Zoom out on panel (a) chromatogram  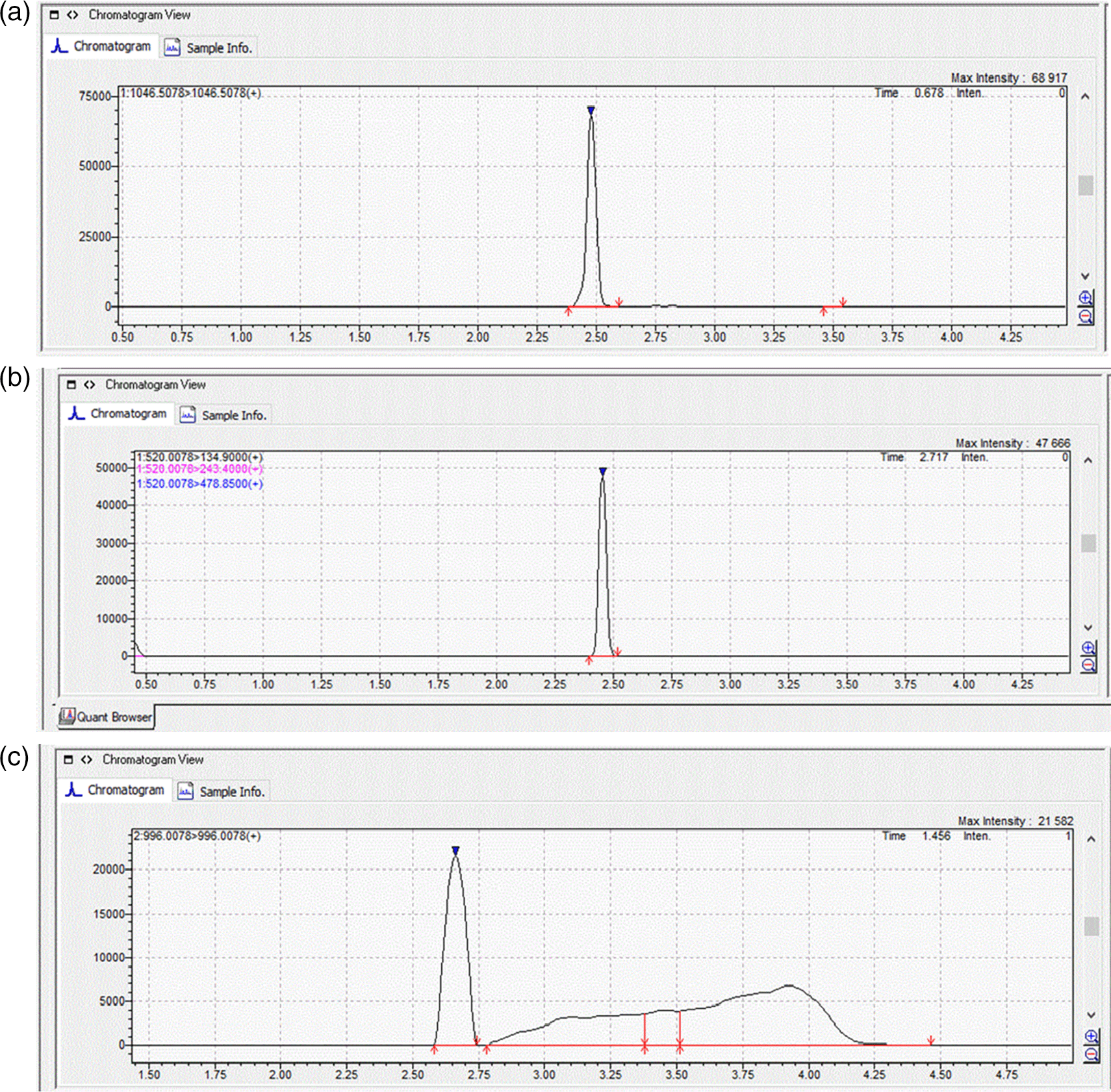click(1085, 316)
